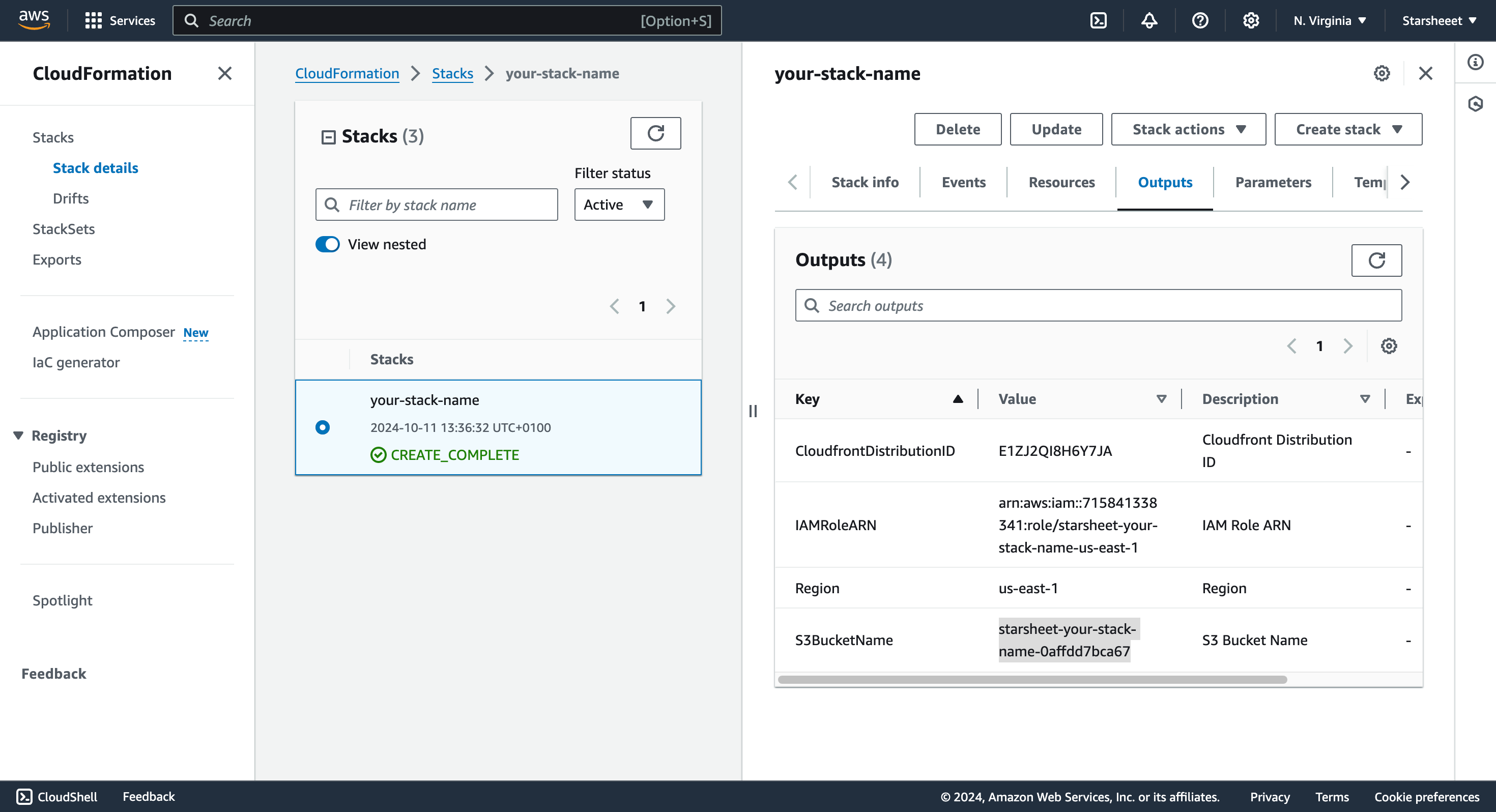Image resolution: width=1496 pixels, height=812 pixels.
Task: Click the Delete stack button
Action: click(957, 129)
